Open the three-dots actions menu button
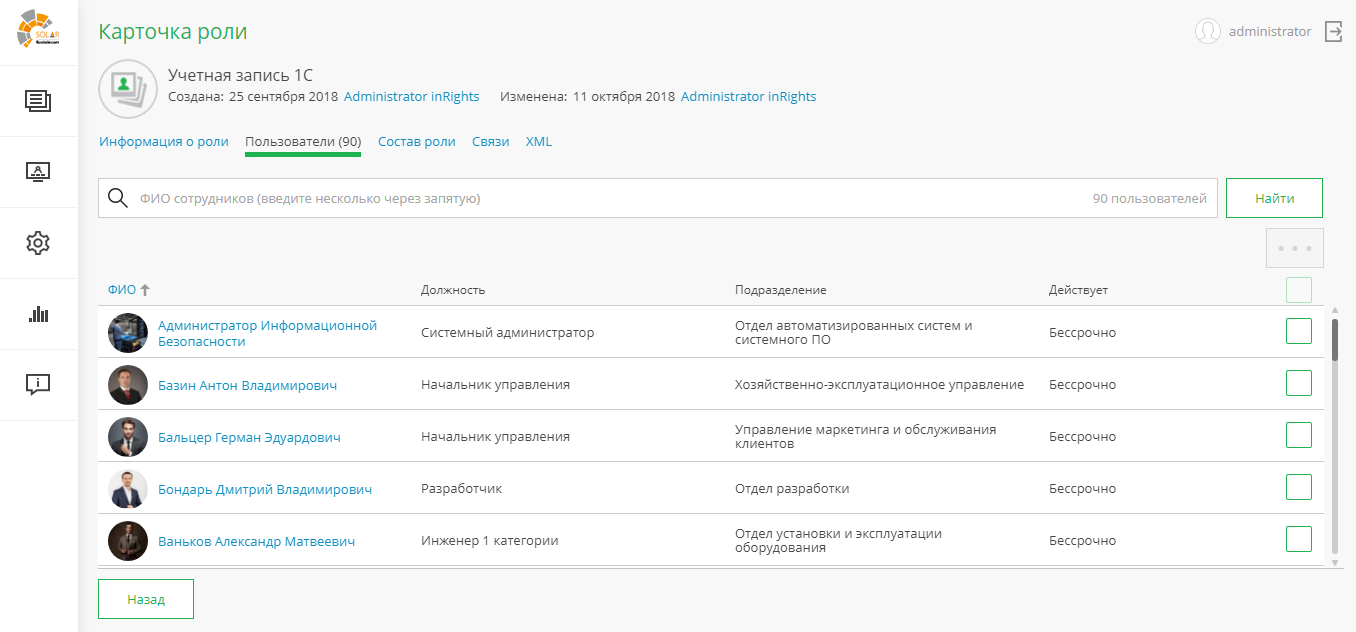This screenshot has height=632, width=1356. [1294, 248]
